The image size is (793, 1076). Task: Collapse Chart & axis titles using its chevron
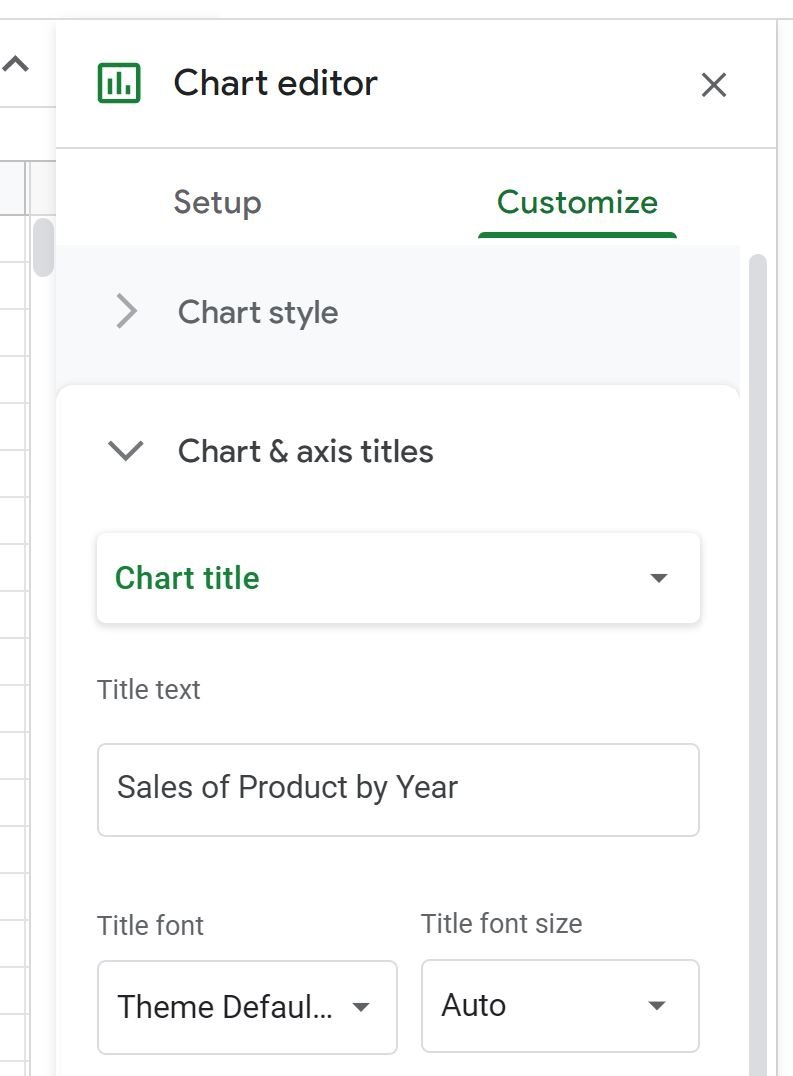(126, 451)
